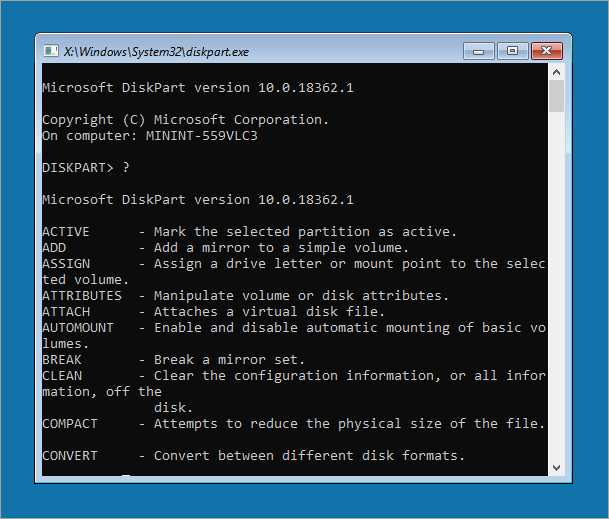Image resolution: width=609 pixels, height=519 pixels.
Task: Click the ATTACH command entry
Action: click(x=66, y=312)
